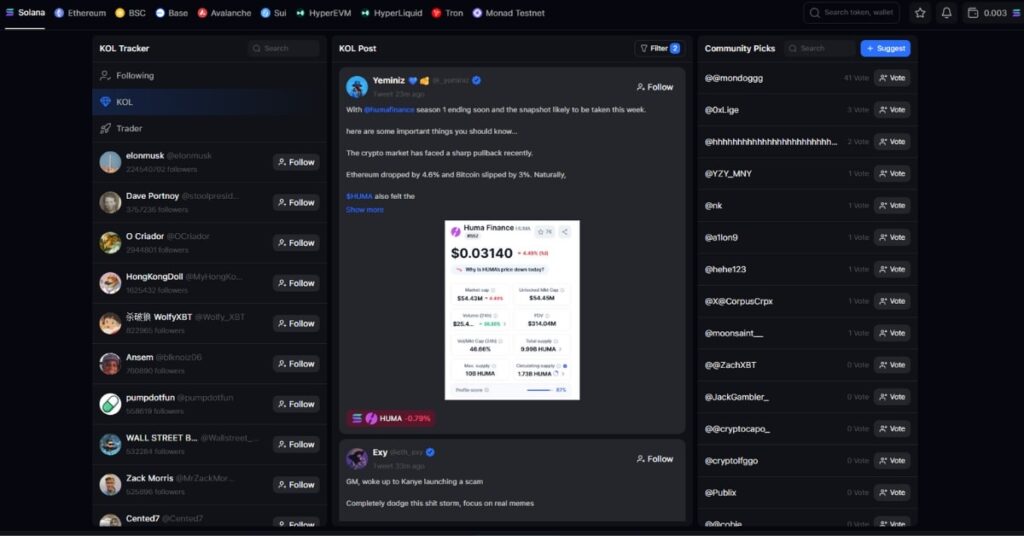
Task: Vote for @nk
Action: (x=892, y=206)
